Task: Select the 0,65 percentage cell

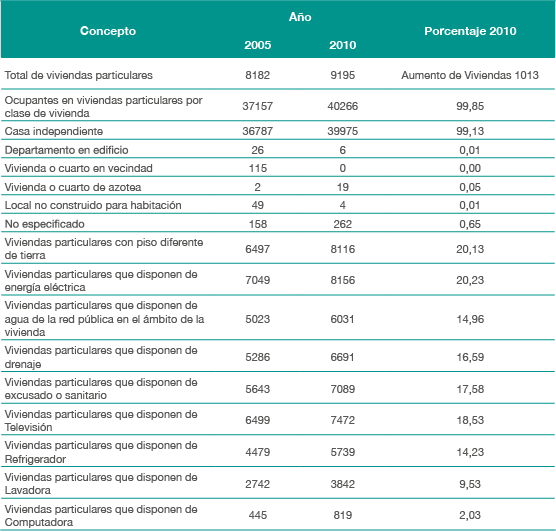Action: point(470,224)
